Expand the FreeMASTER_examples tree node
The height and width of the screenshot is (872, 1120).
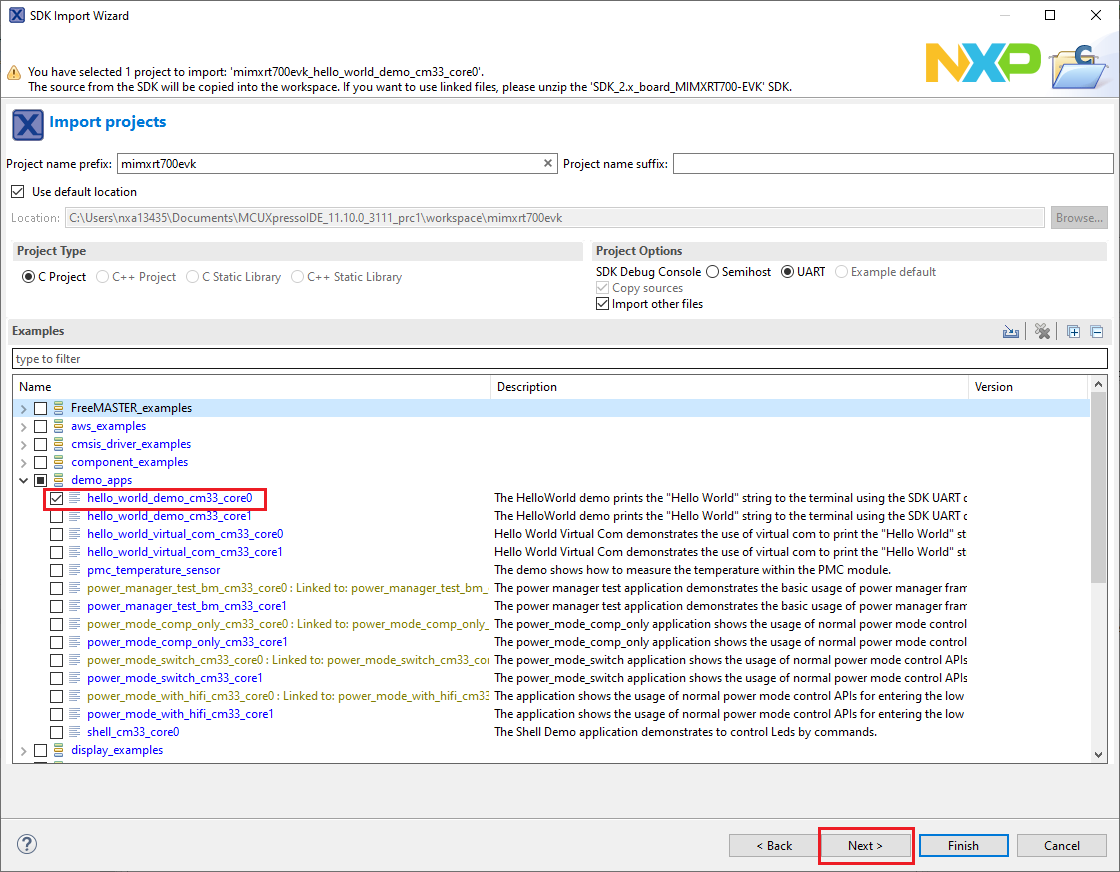click(23, 408)
